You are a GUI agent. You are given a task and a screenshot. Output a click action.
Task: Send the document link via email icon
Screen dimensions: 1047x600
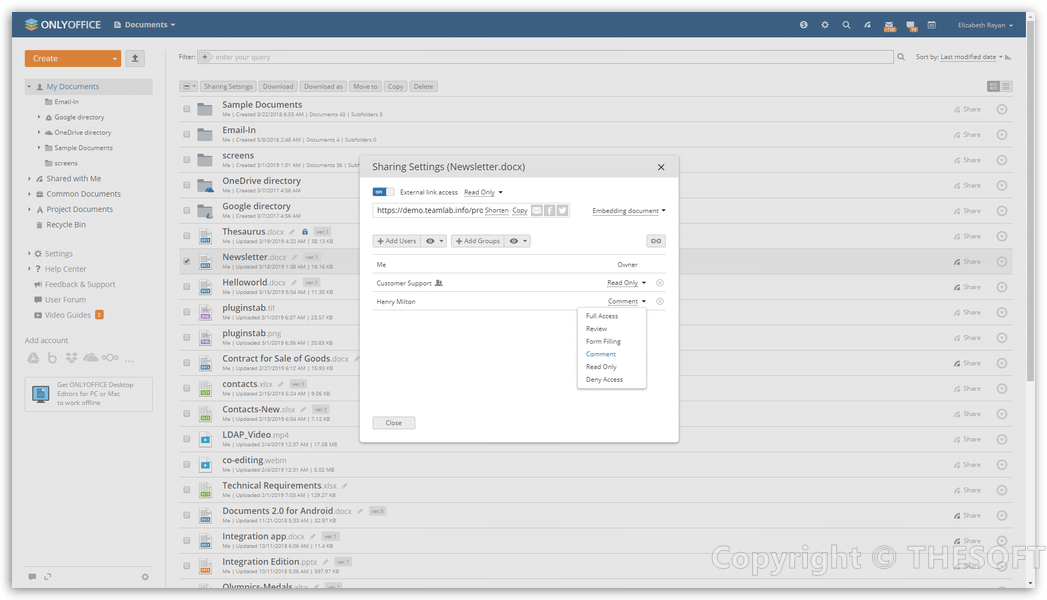point(537,211)
